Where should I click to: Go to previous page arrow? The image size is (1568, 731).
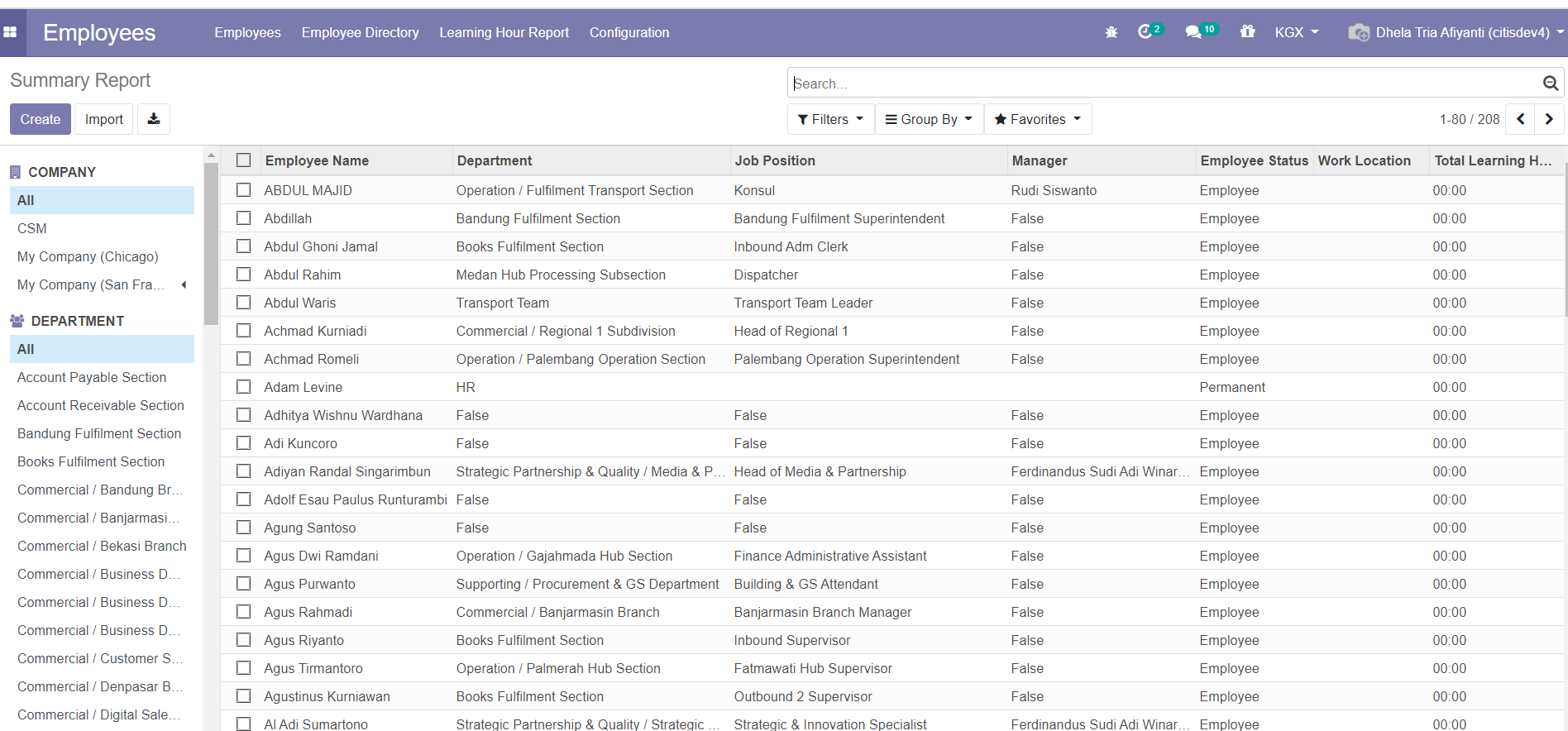click(x=1520, y=119)
